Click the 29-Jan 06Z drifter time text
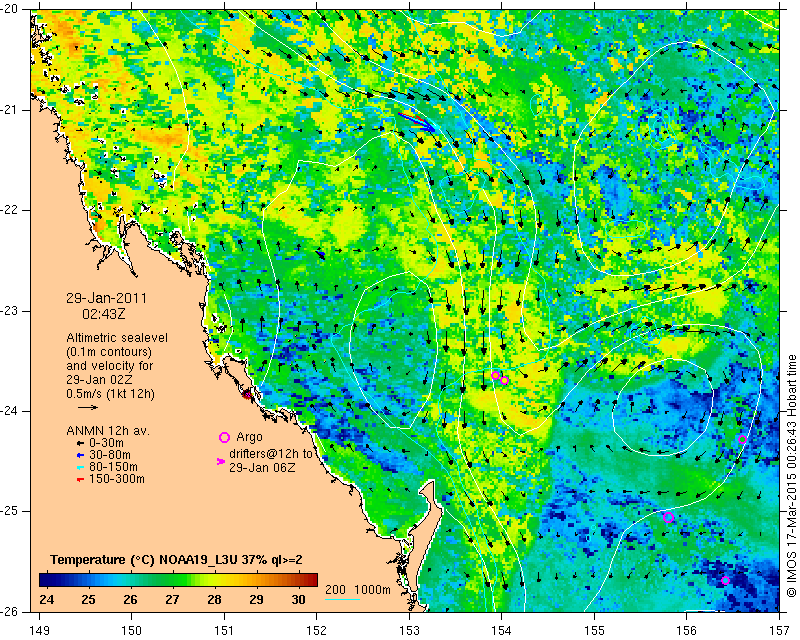 pos(262,467)
